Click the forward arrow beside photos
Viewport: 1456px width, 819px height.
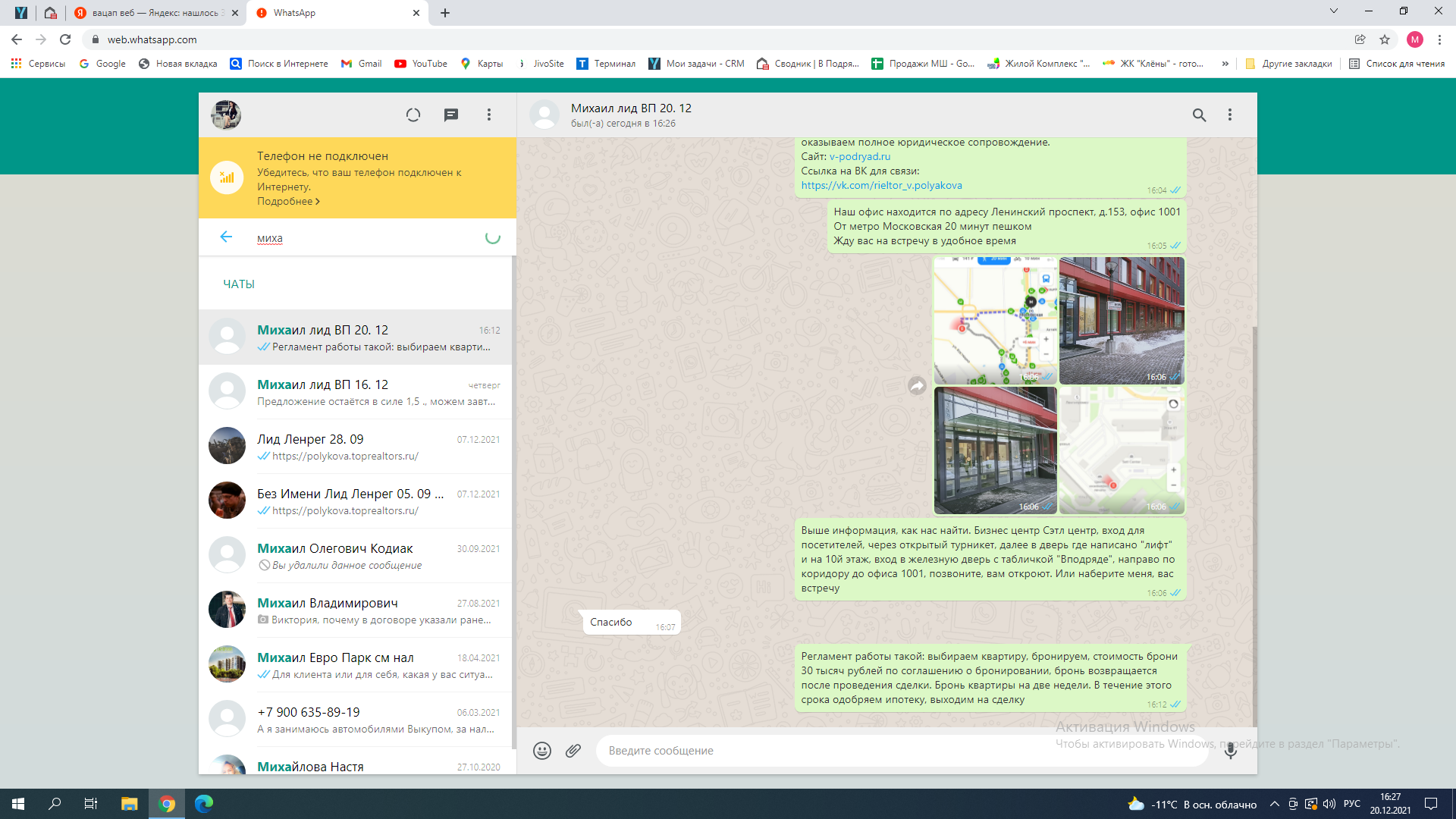tap(917, 386)
